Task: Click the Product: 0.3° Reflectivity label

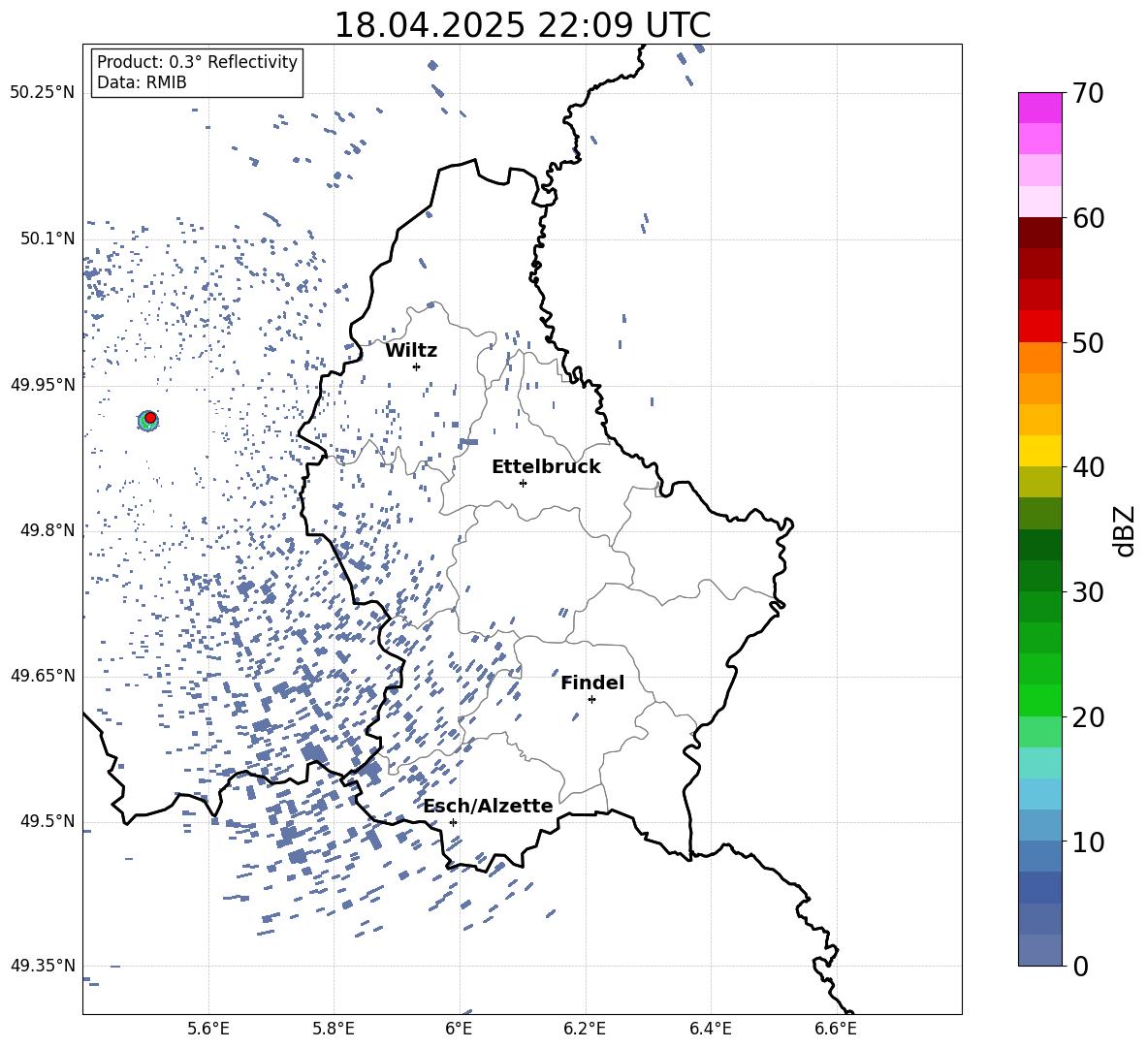Action: click(x=197, y=62)
